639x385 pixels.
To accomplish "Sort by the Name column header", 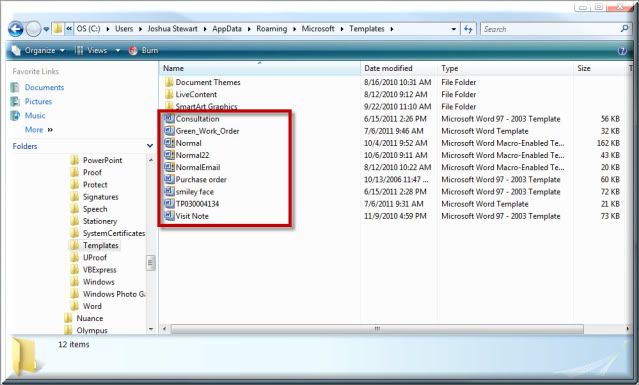I will [260, 68].
